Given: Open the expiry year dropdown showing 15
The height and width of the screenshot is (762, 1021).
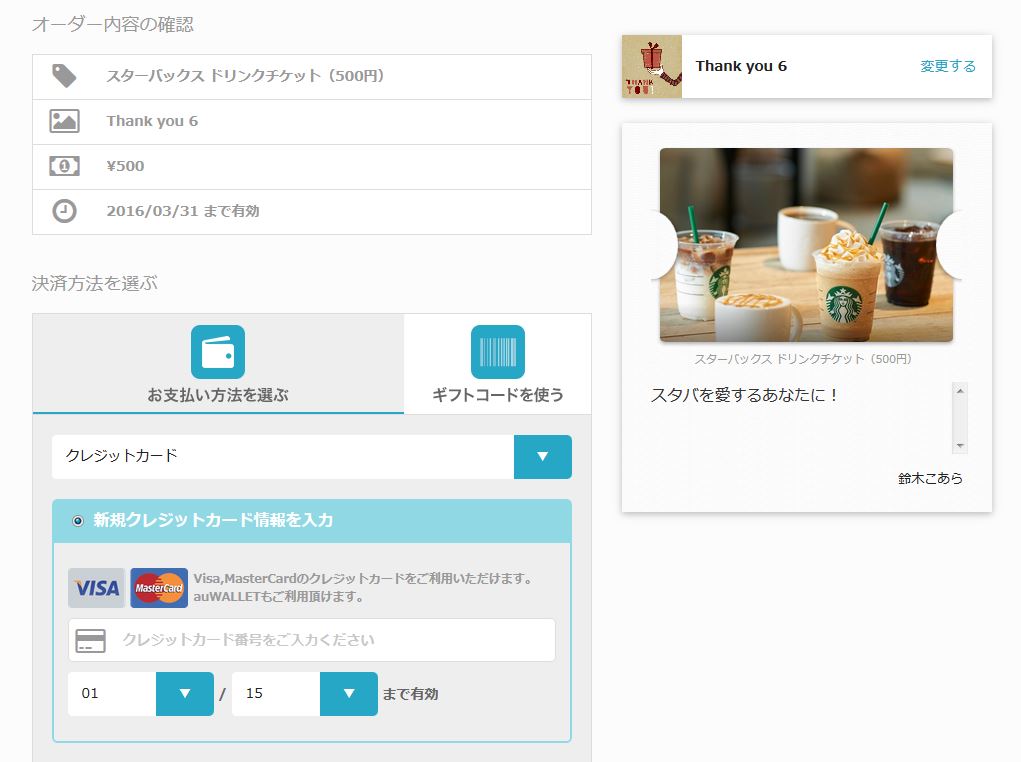Looking at the screenshot, I should coord(305,694).
